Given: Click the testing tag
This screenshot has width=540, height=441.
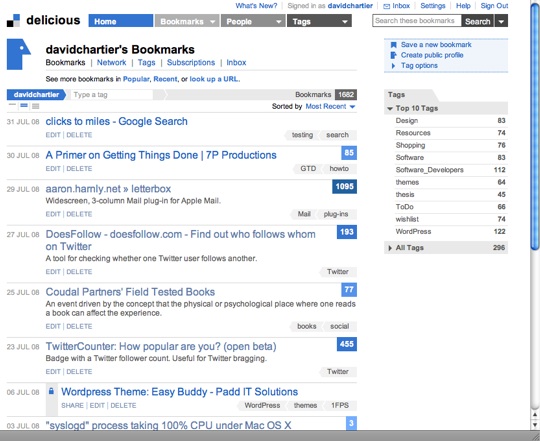Looking at the screenshot, I should click(302, 135).
